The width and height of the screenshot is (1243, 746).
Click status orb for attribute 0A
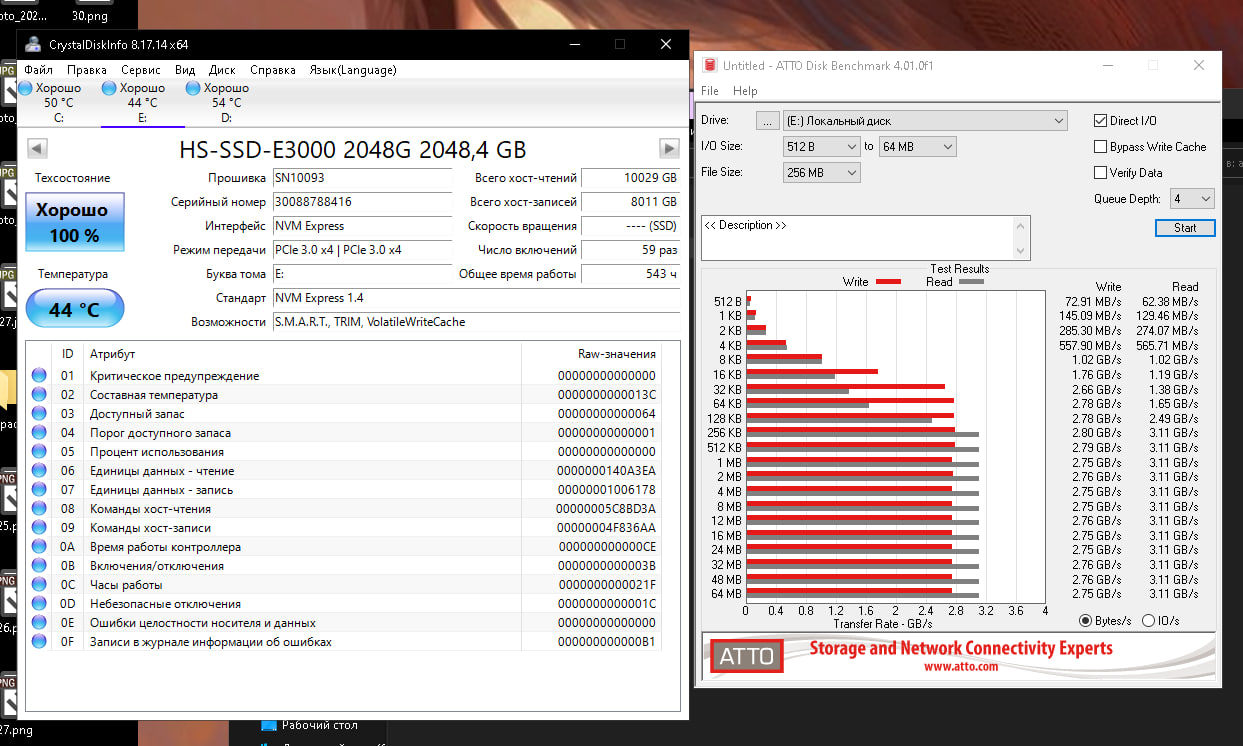(39, 547)
